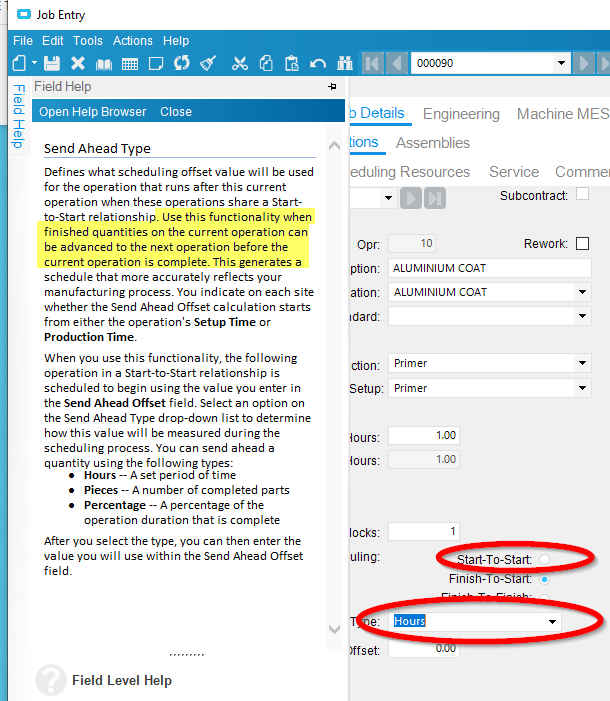Image resolution: width=610 pixels, height=701 pixels.
Task: Click the Field Level Help question icon
Action: [x=51, y=680]
